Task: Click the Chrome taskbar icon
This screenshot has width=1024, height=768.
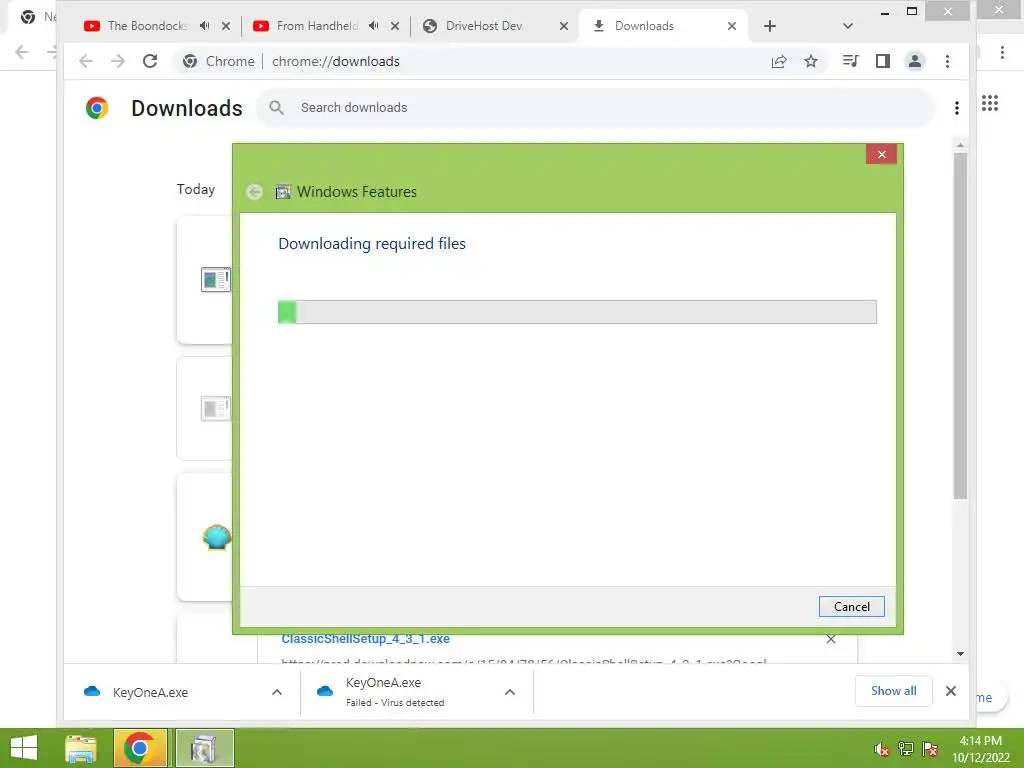Action: click(139, 748)
